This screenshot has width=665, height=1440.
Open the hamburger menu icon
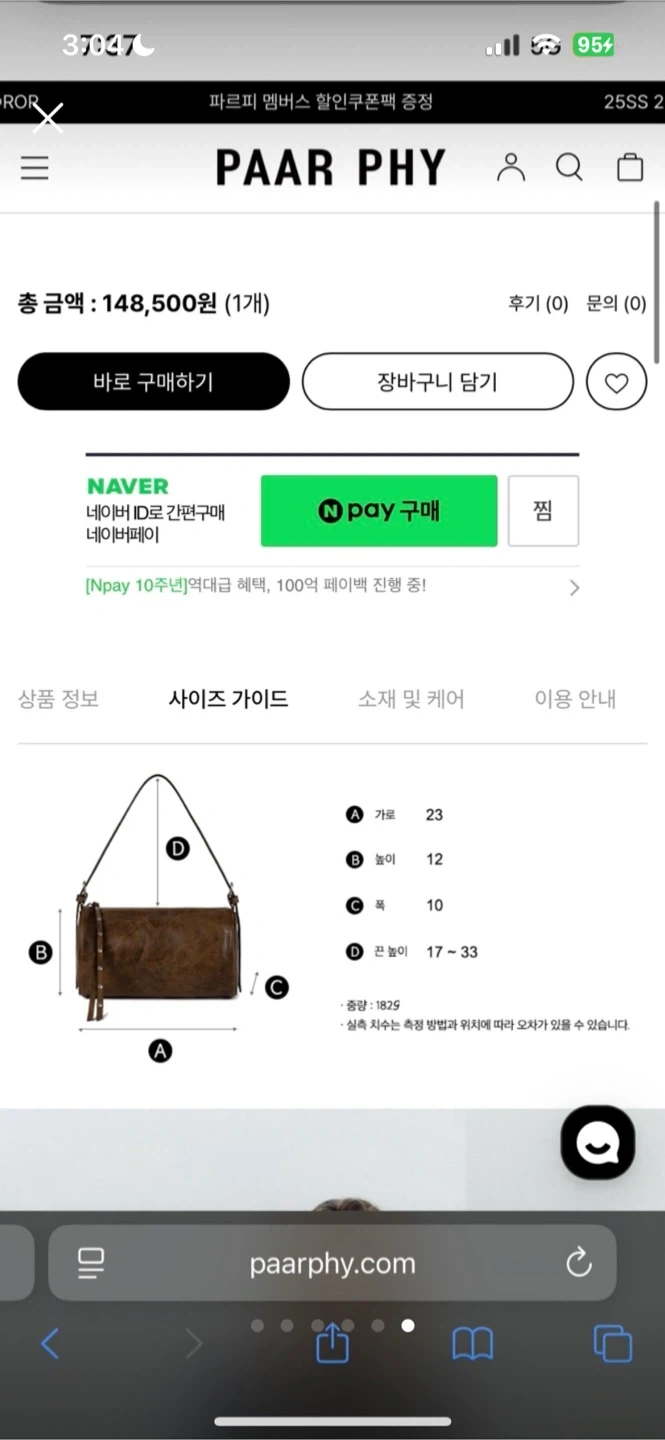(x=35, y=168)
